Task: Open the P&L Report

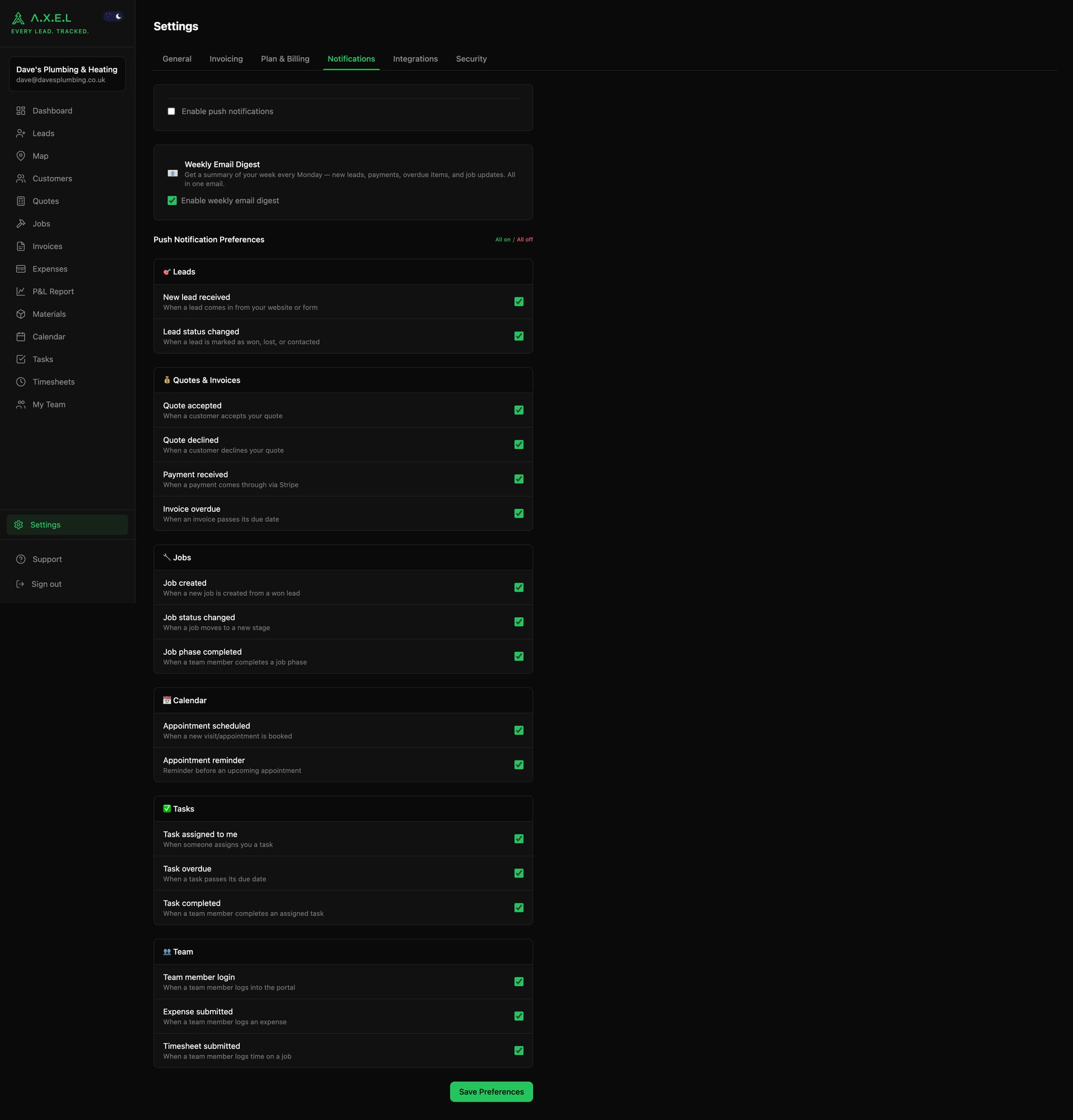Action: (x=53, y=291)
